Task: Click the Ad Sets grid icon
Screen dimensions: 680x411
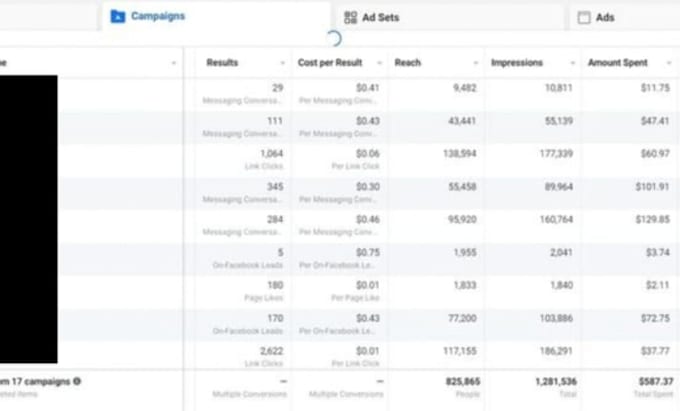Action: (350, 17)
